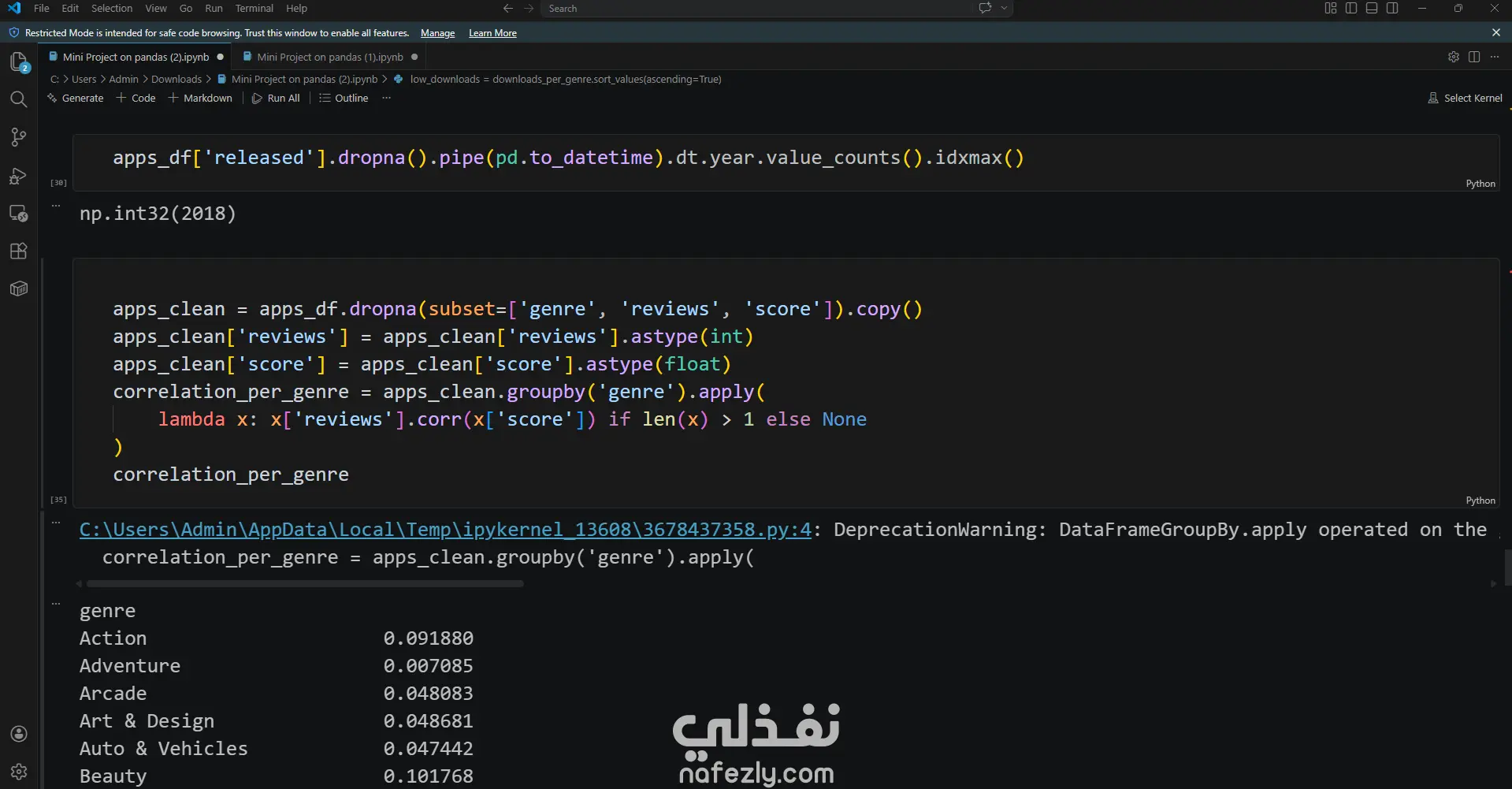This screenshot has width=1512, height=789.
Task: Close the Restricted Mode banner
Action: click(1496, 32)
